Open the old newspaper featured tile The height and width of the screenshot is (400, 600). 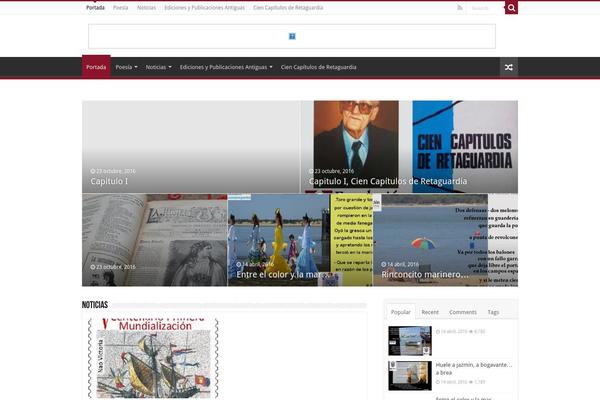tap(155, 240)
